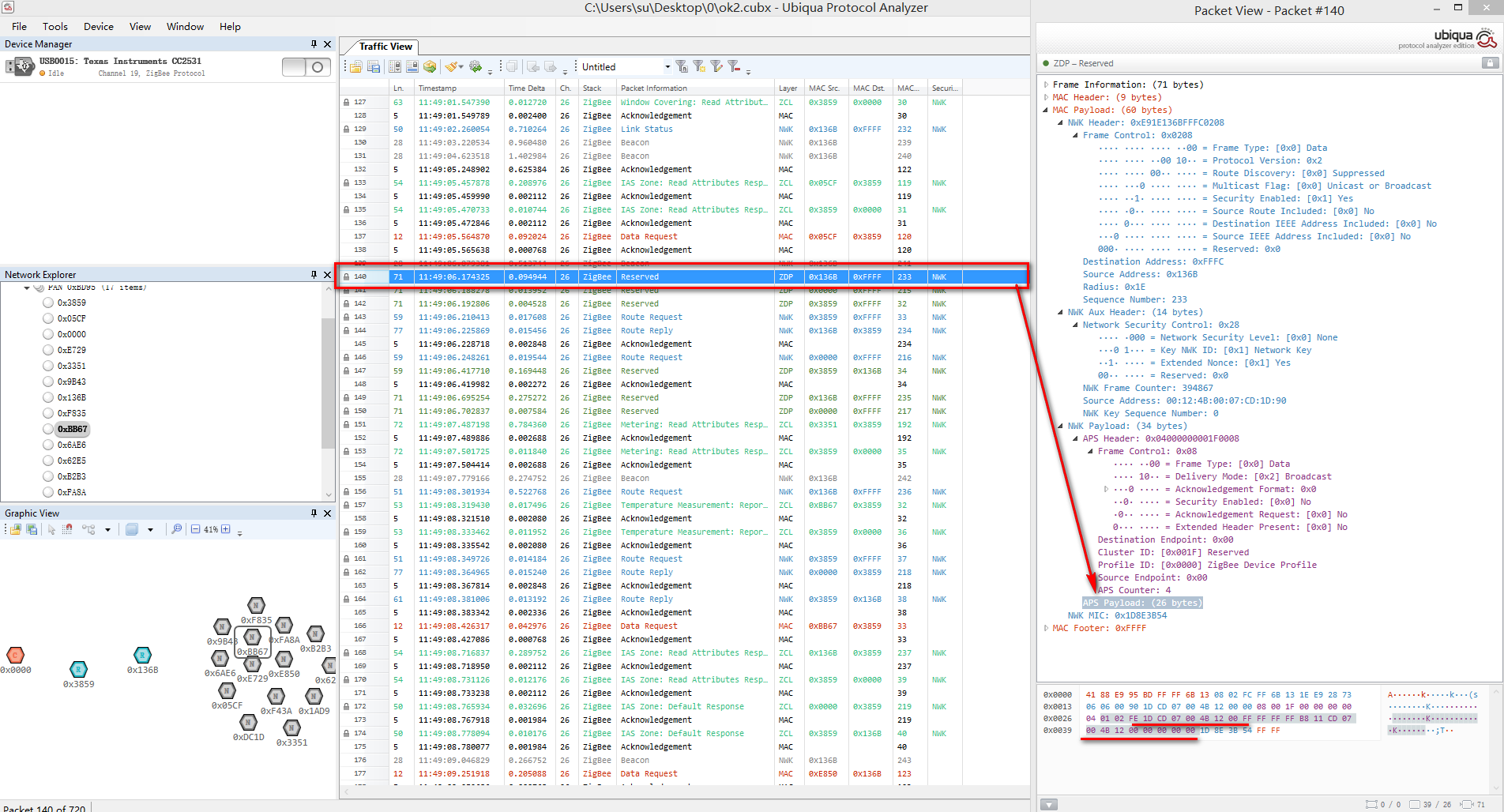Select radio button for node 0xE729

pyautogui.click(x=48, y=350)
